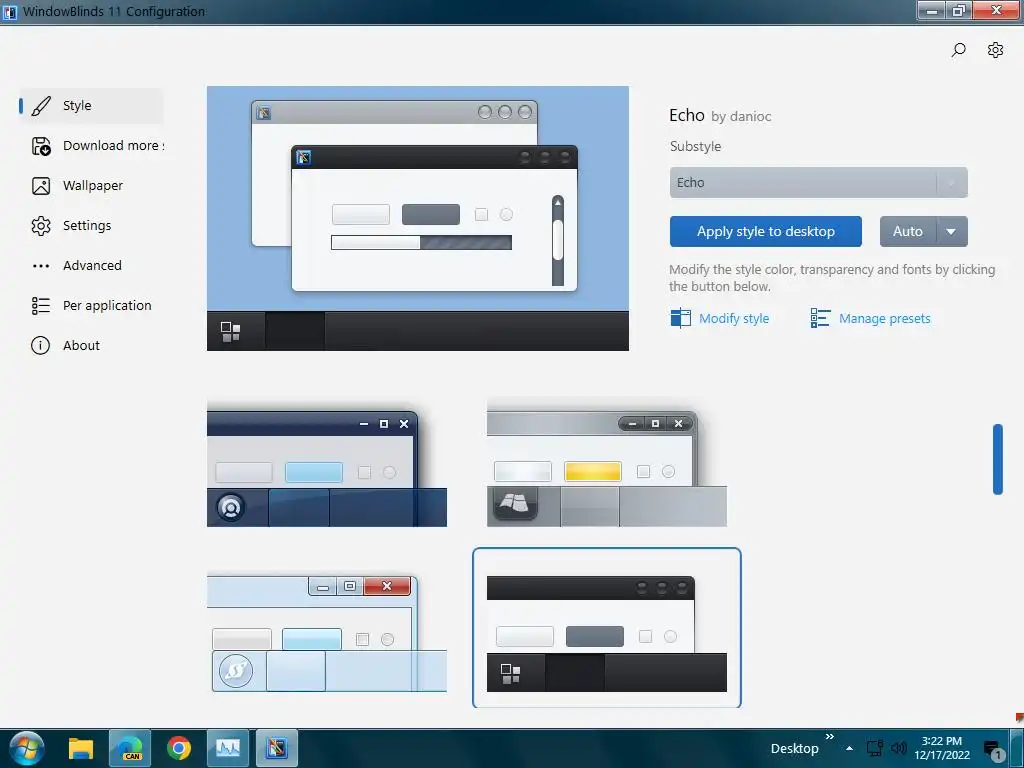Click the WindowBlinds title bar app icon
Screen dimensions: 1024x768
[x=10, y=12]
